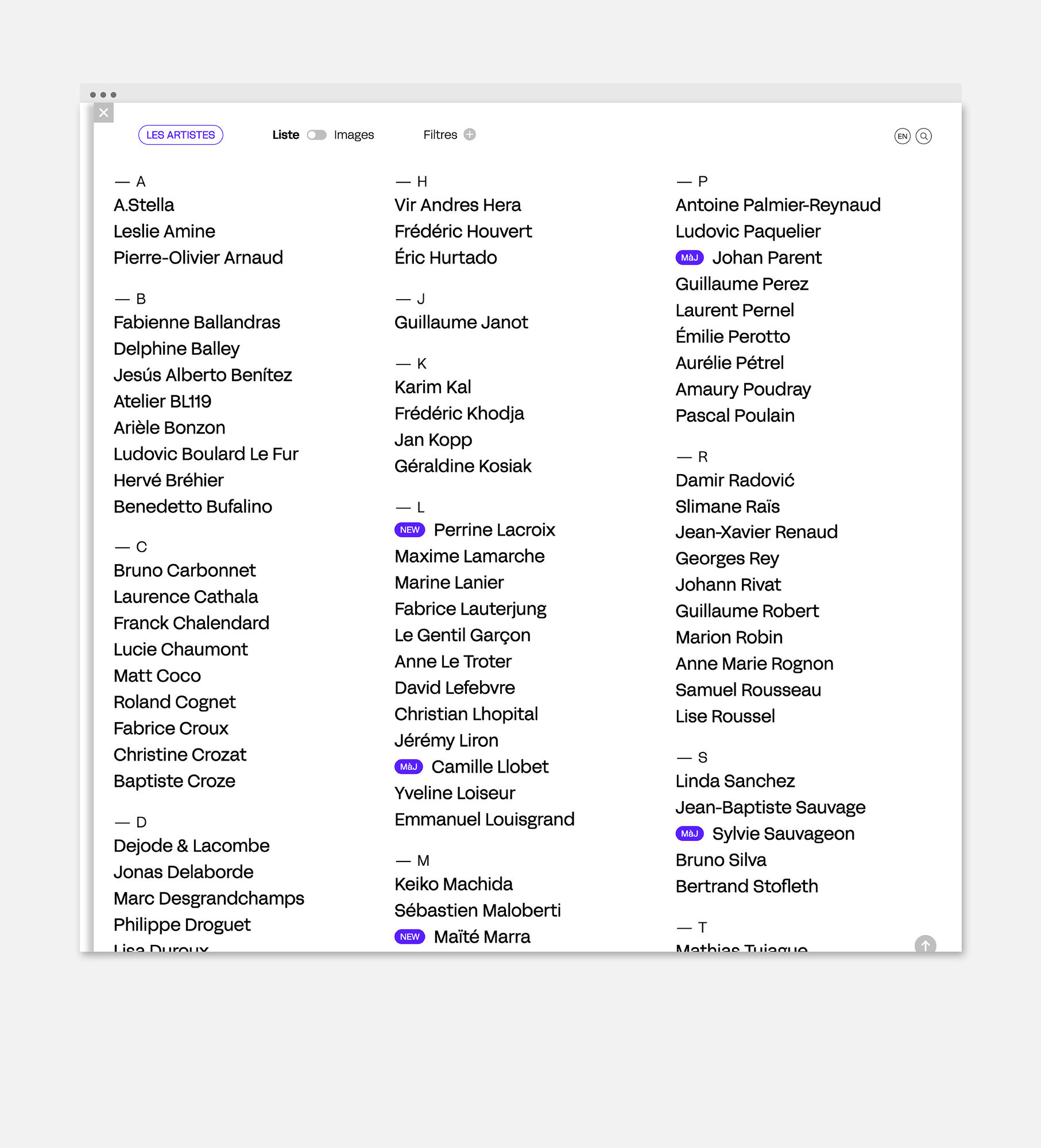Select the Liste view label

pyautogui.click(x=285, y=134)
